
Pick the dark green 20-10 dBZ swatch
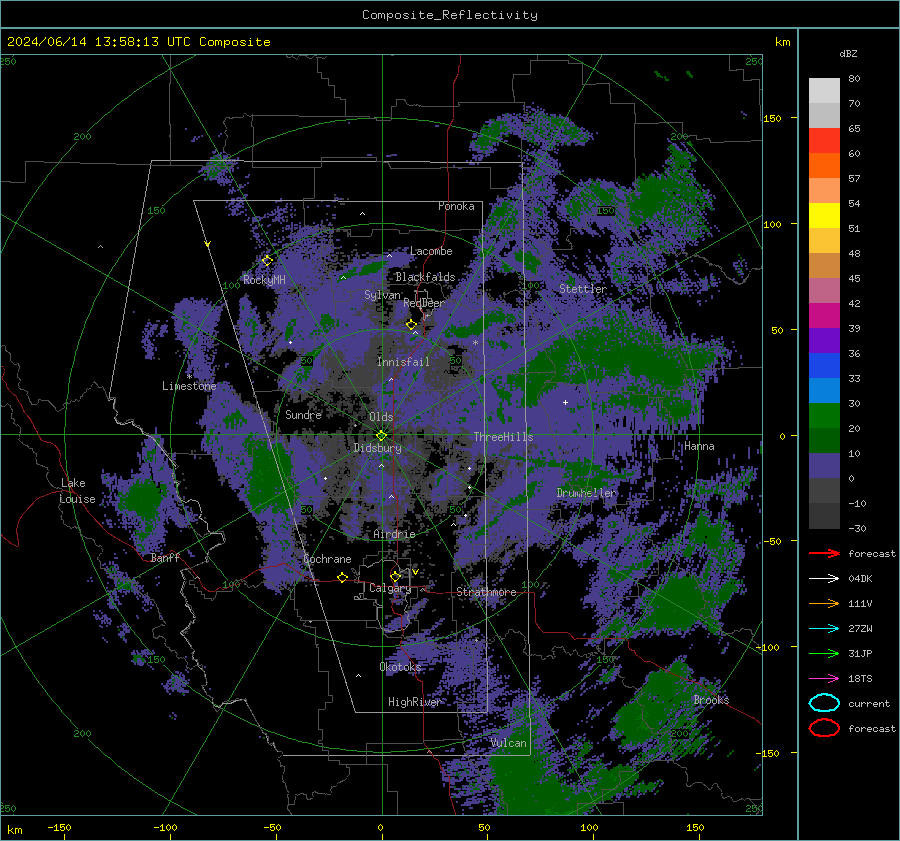[824, 441]
